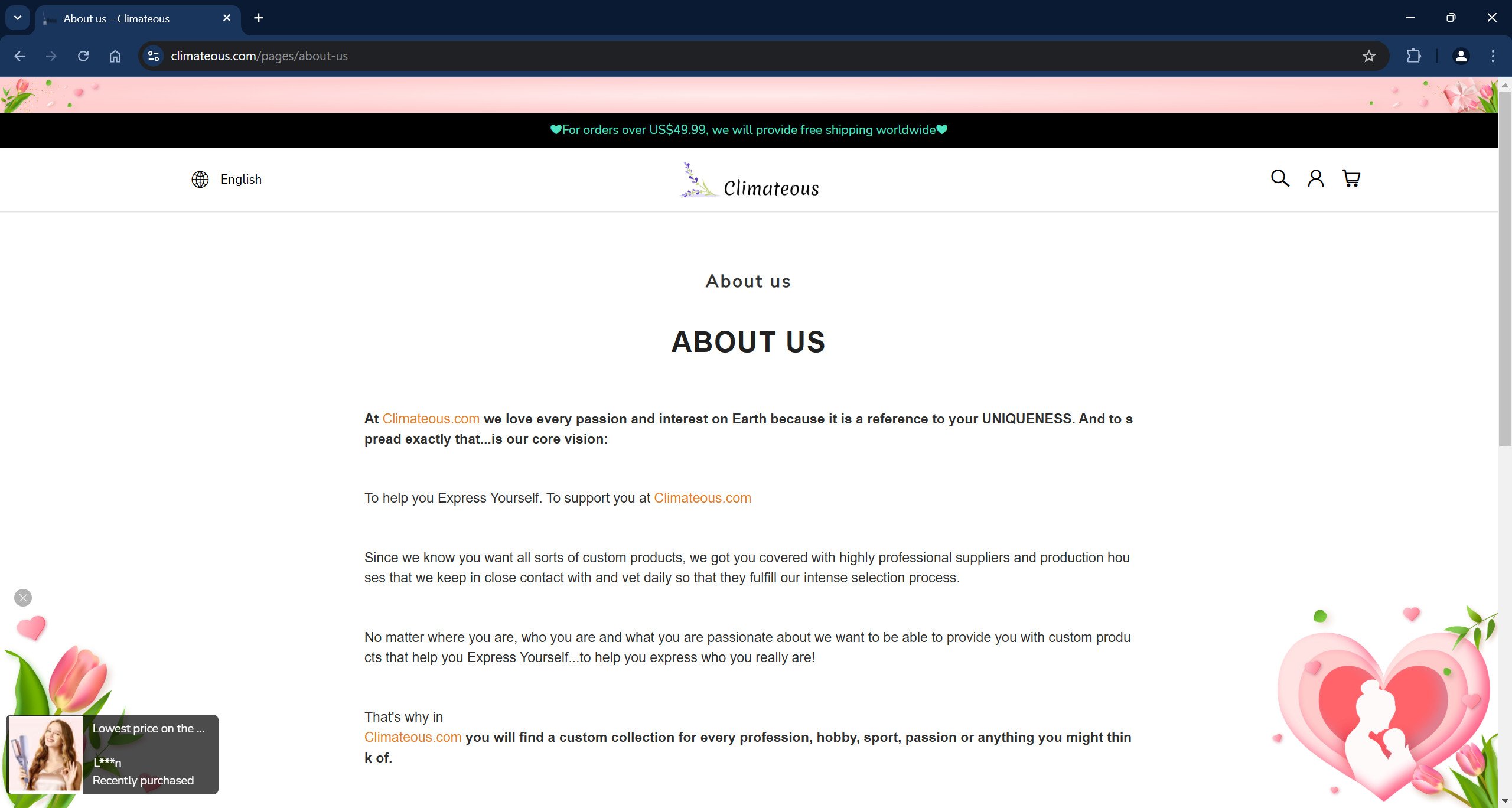1512x808 pixels.
Task: View the shopping cart icon
Action: [x=1350, y=178]
